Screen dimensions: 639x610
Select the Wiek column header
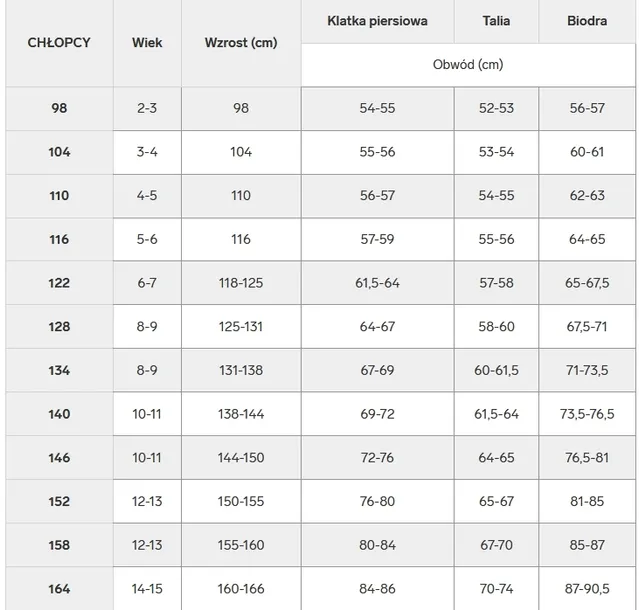point(147,43)
